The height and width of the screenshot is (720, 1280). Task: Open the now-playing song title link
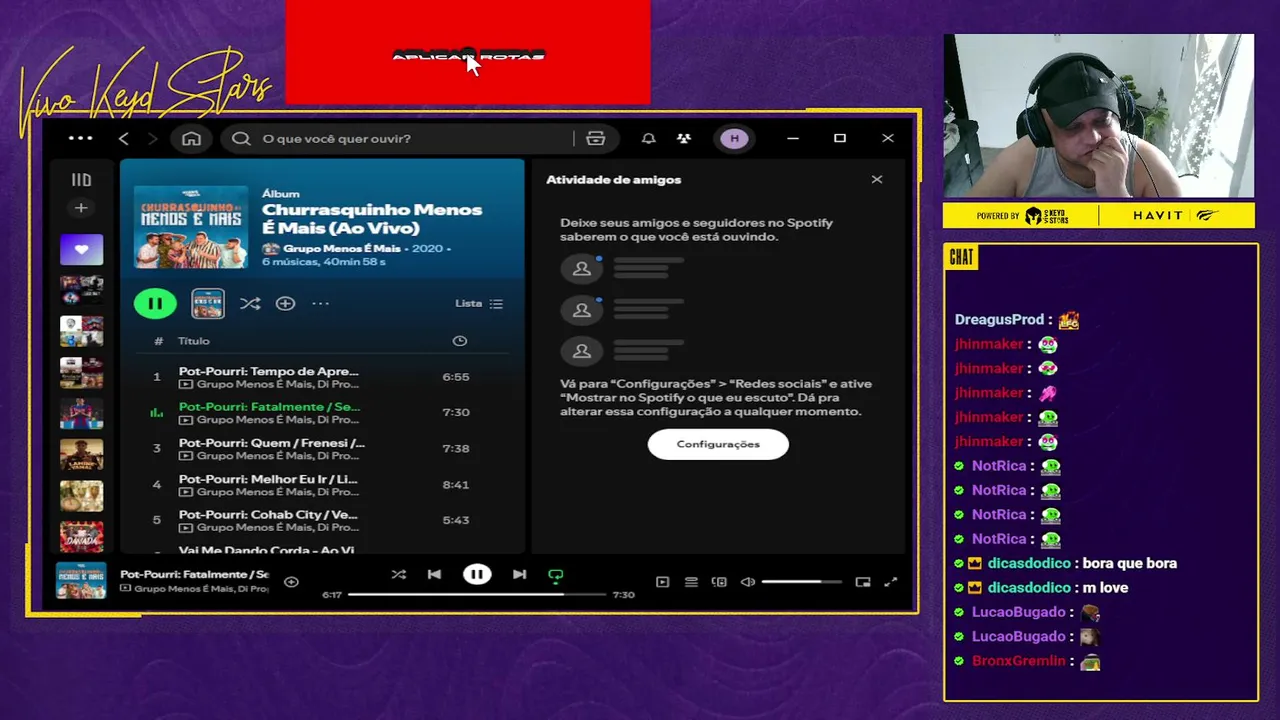(194, 575)
